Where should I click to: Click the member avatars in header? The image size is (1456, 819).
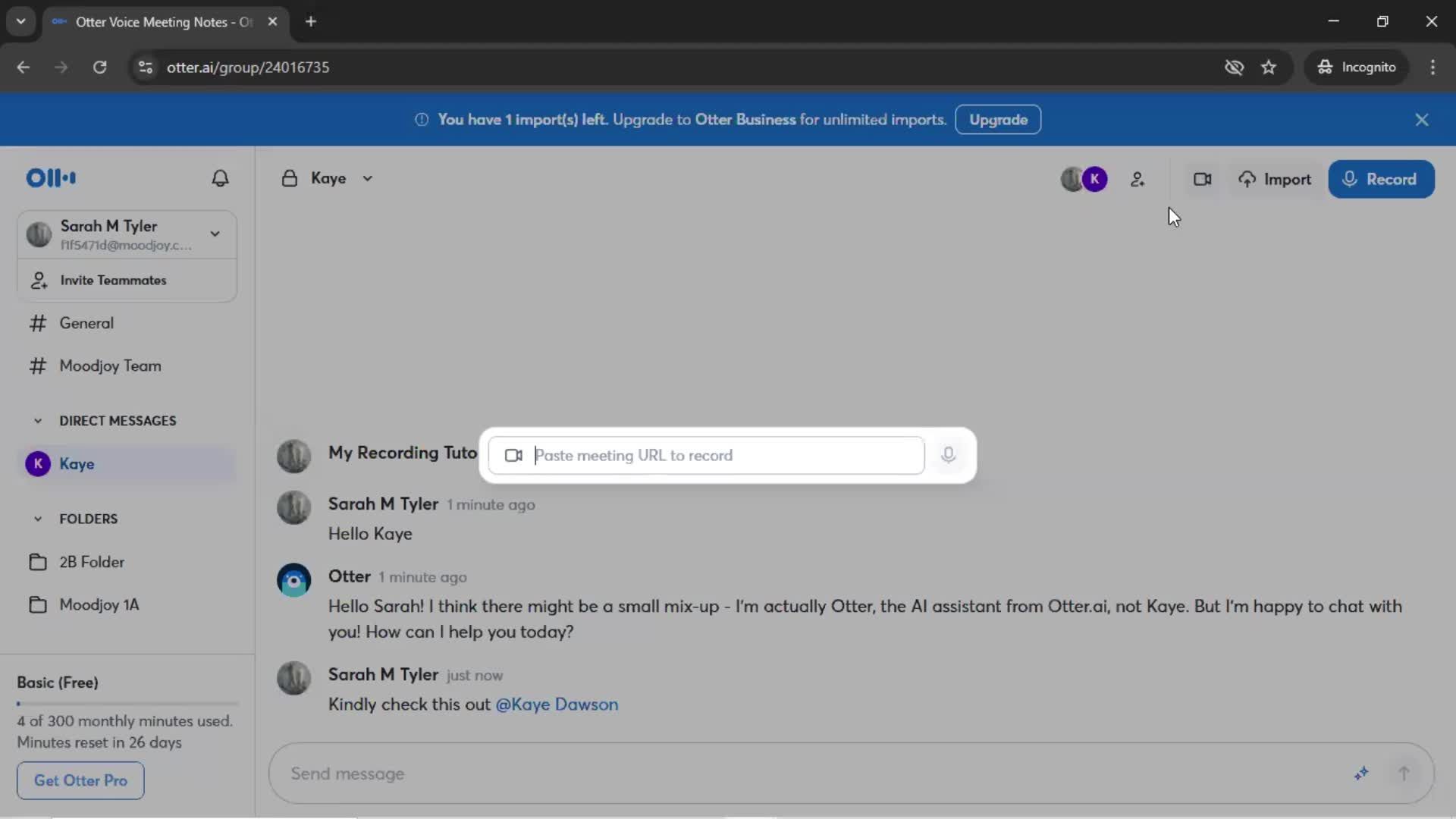click(x=1084, y=180)
